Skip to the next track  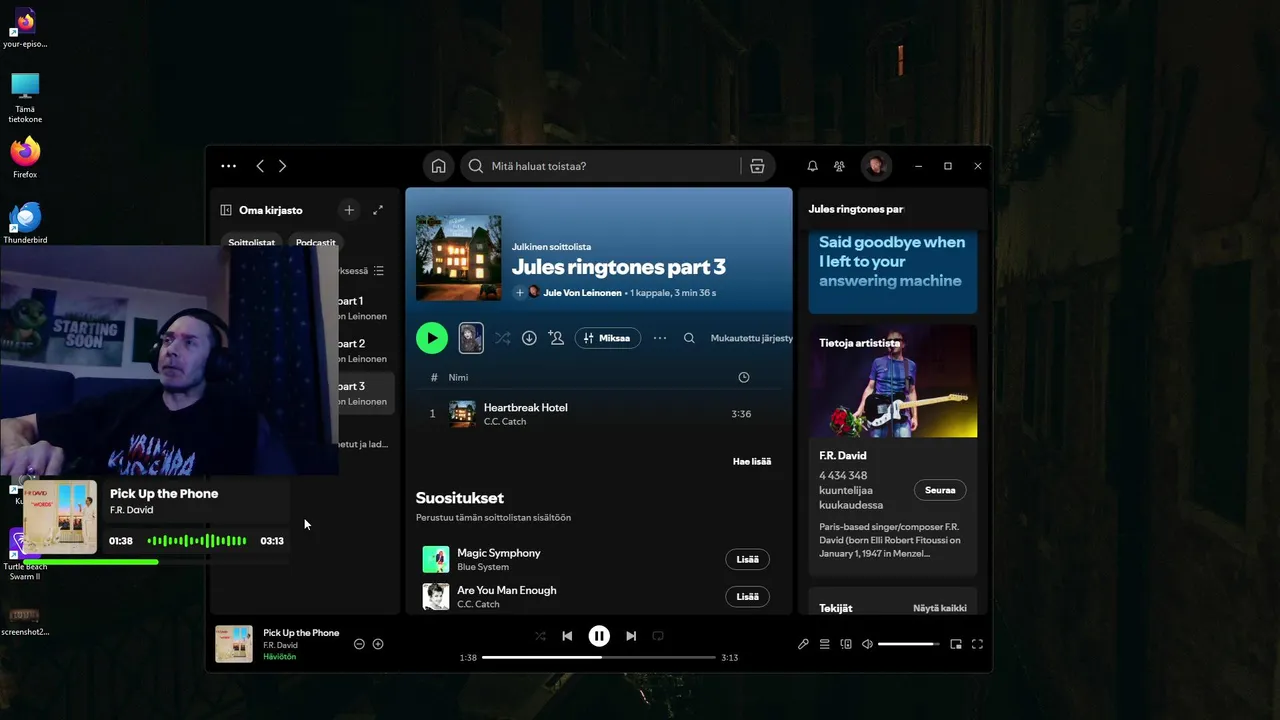pyautogui.click(x=631, y=636)
